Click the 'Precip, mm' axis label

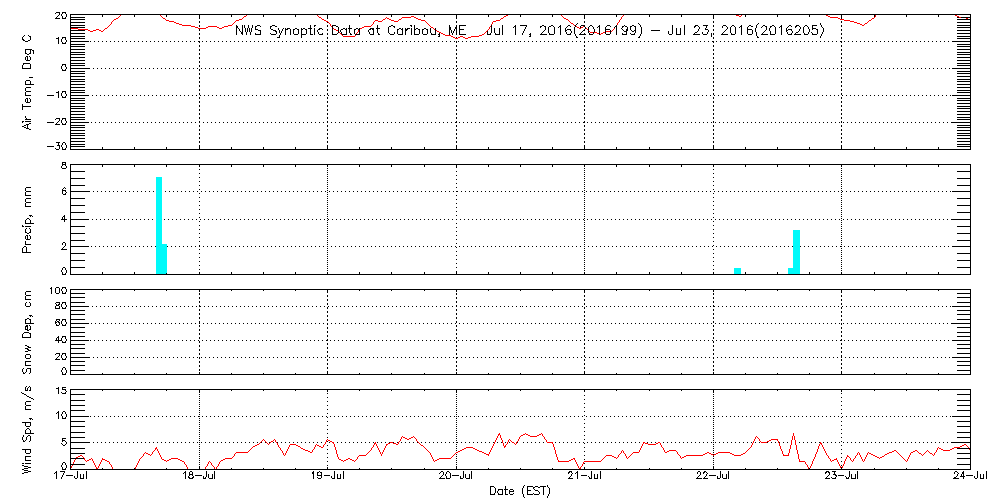coord(27,217)
